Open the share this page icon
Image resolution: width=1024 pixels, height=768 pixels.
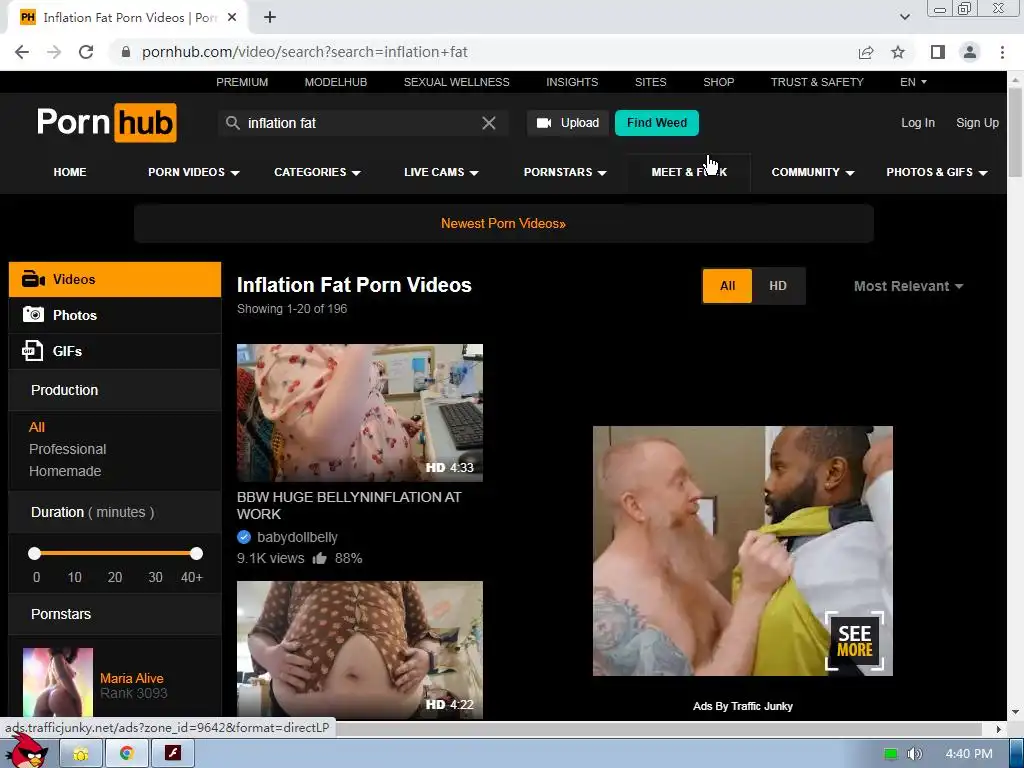click(x=866, y=52)
